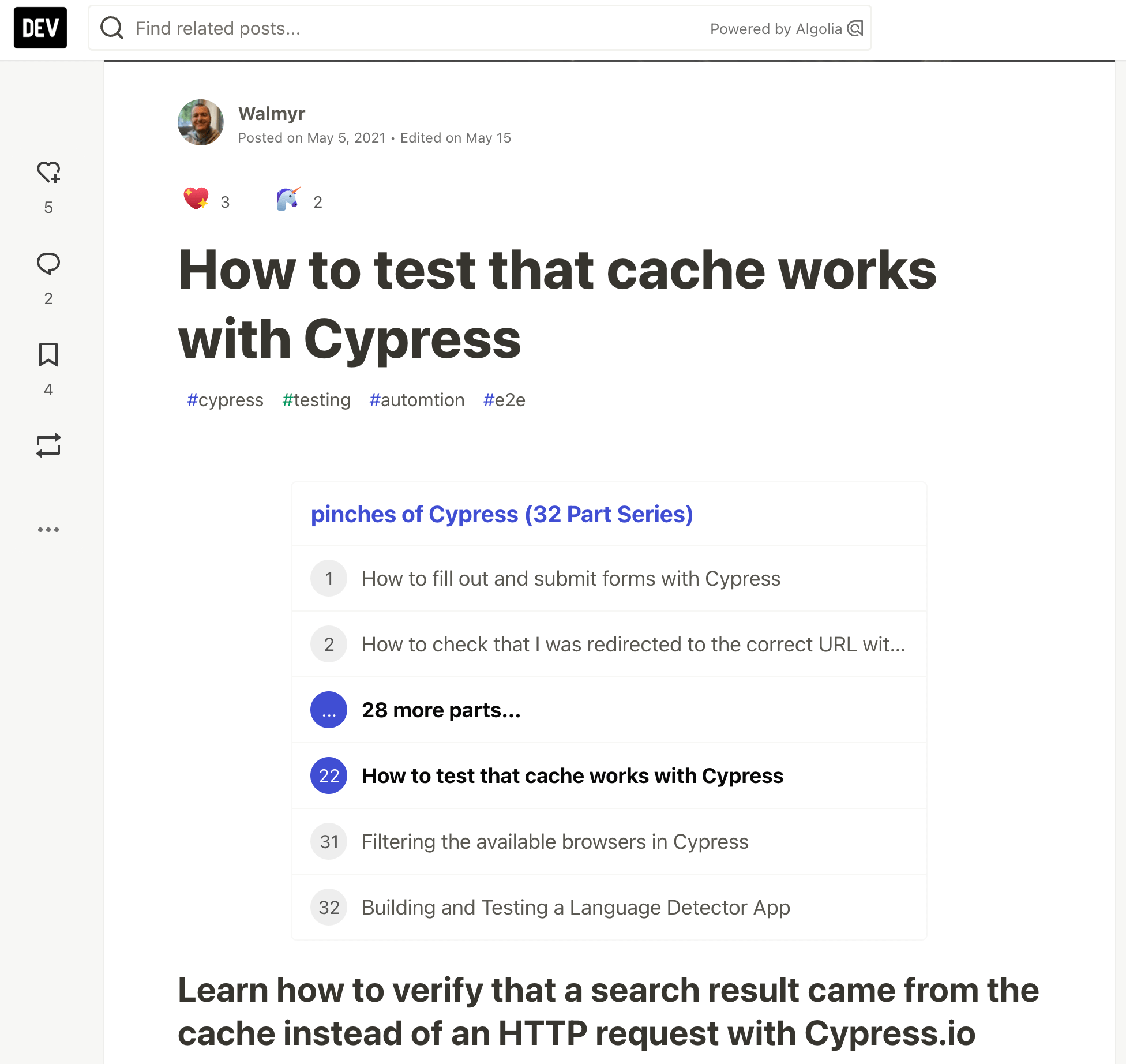Open pinches of Cypress series link
This screenshot has width=1126, height=1064.
[x=502, y=514]
